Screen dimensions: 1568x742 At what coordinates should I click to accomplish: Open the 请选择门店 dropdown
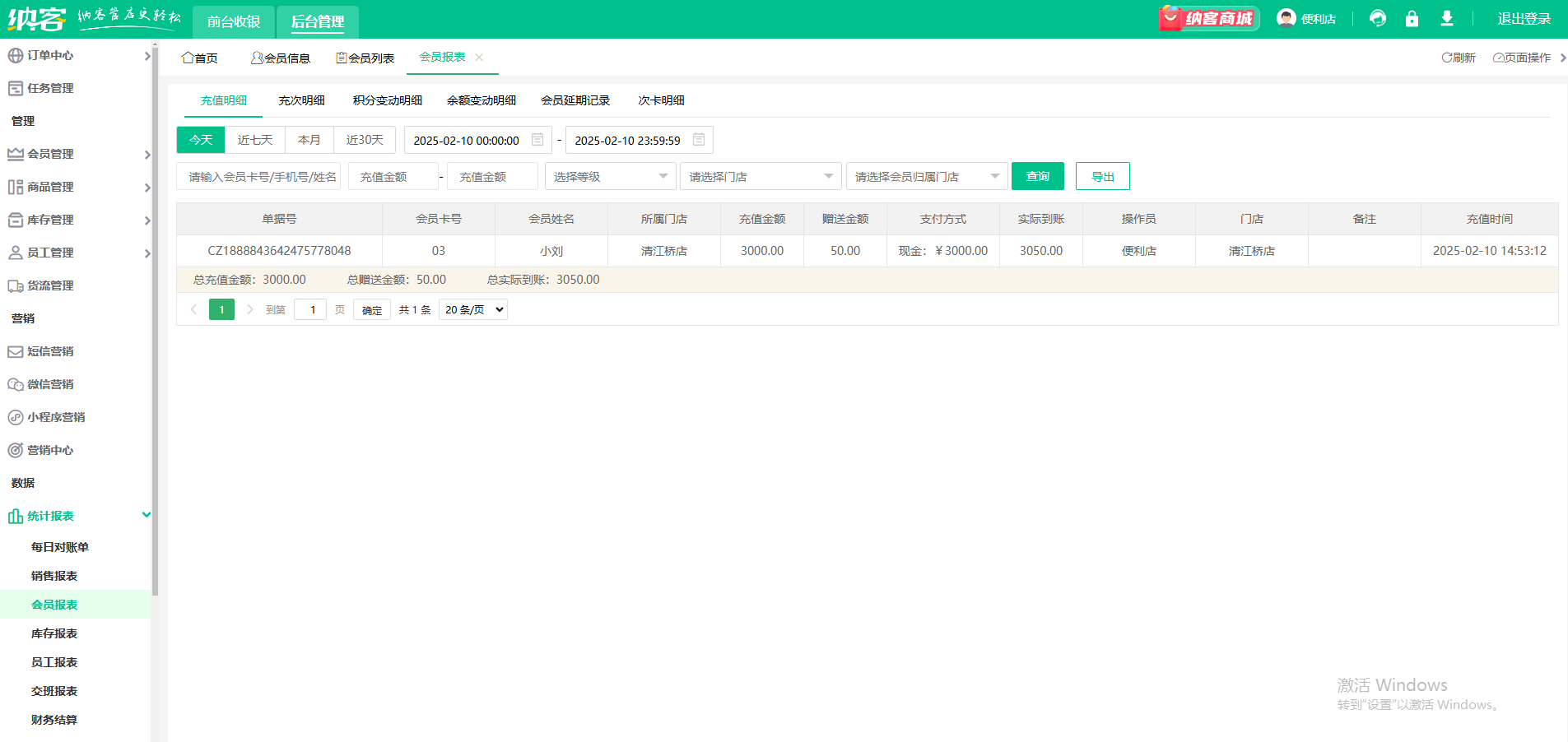[759, 176]
